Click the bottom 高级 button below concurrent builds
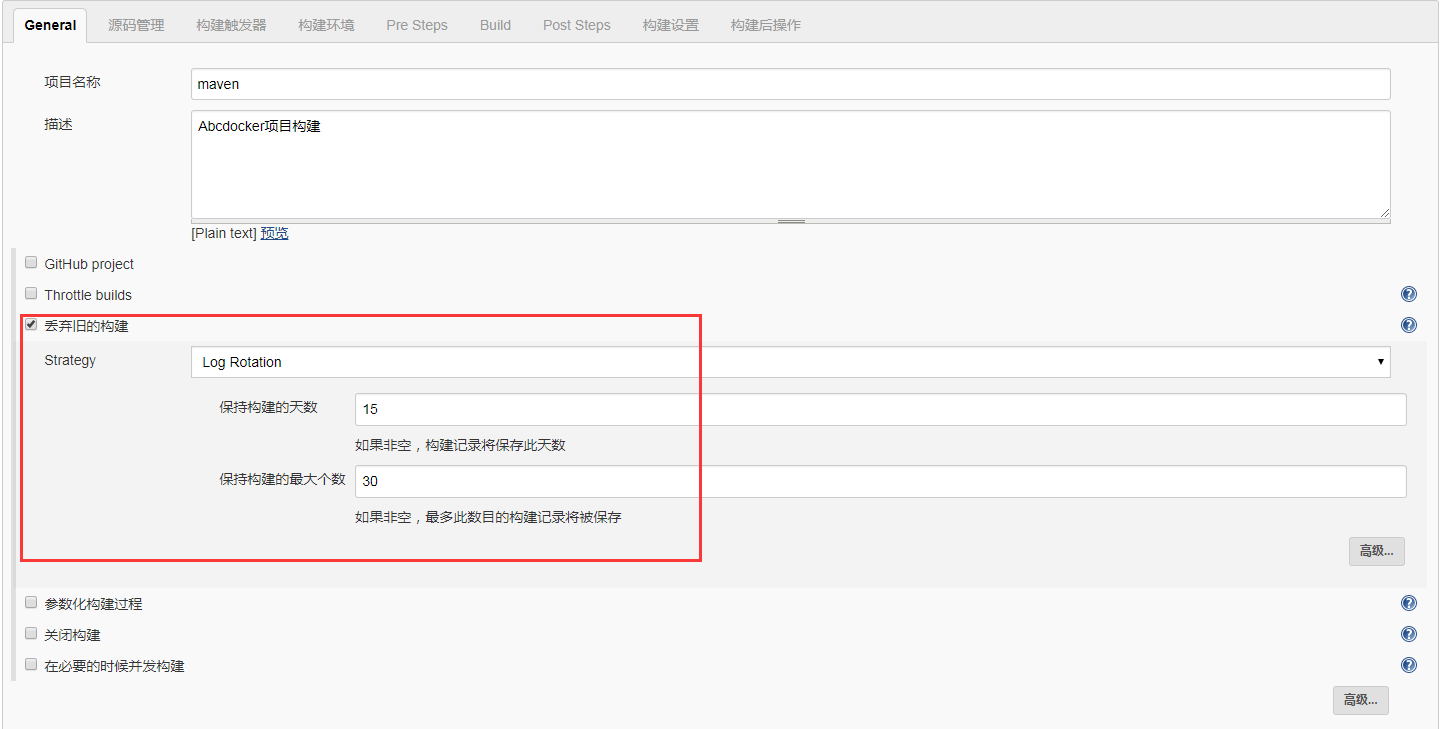The image size is (1442, 729). point(1360,700)
